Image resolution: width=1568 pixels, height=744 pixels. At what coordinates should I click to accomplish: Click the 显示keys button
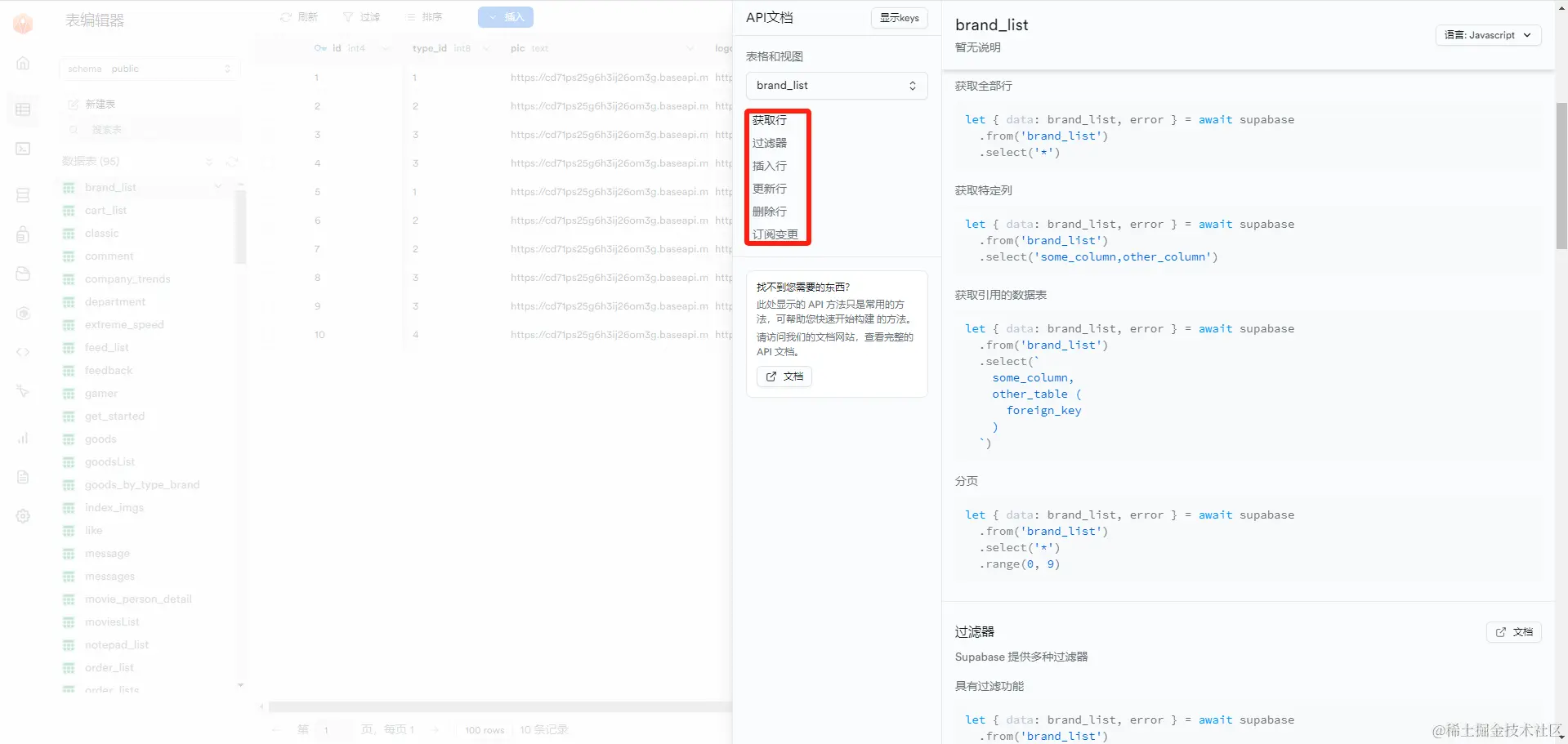tap(900, 18)
